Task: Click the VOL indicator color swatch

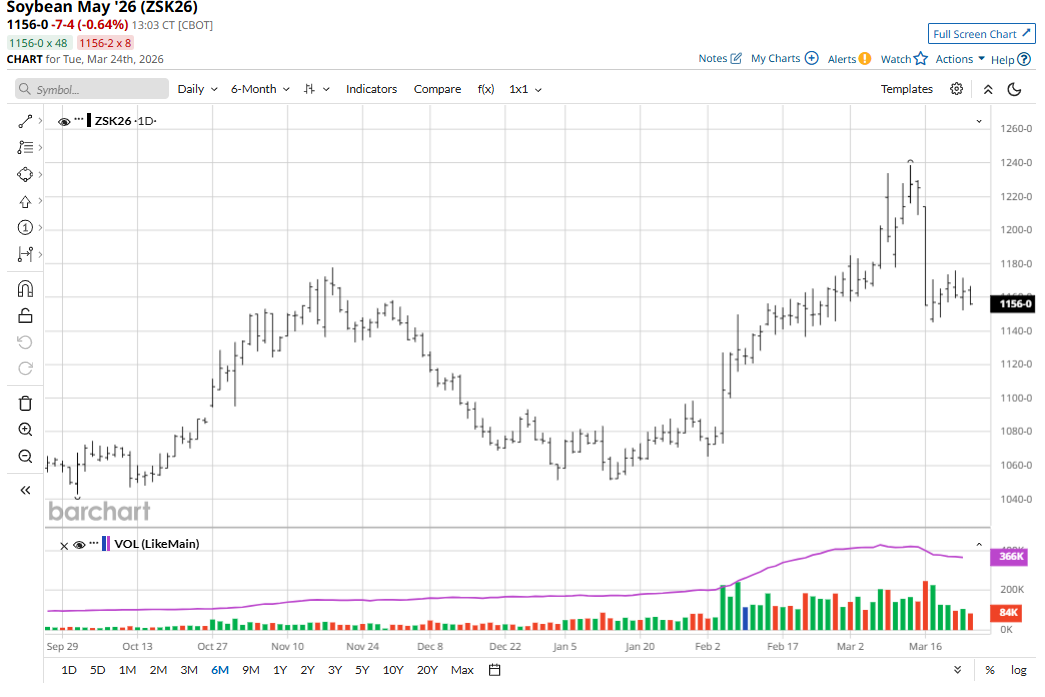Action: [105, 543]
